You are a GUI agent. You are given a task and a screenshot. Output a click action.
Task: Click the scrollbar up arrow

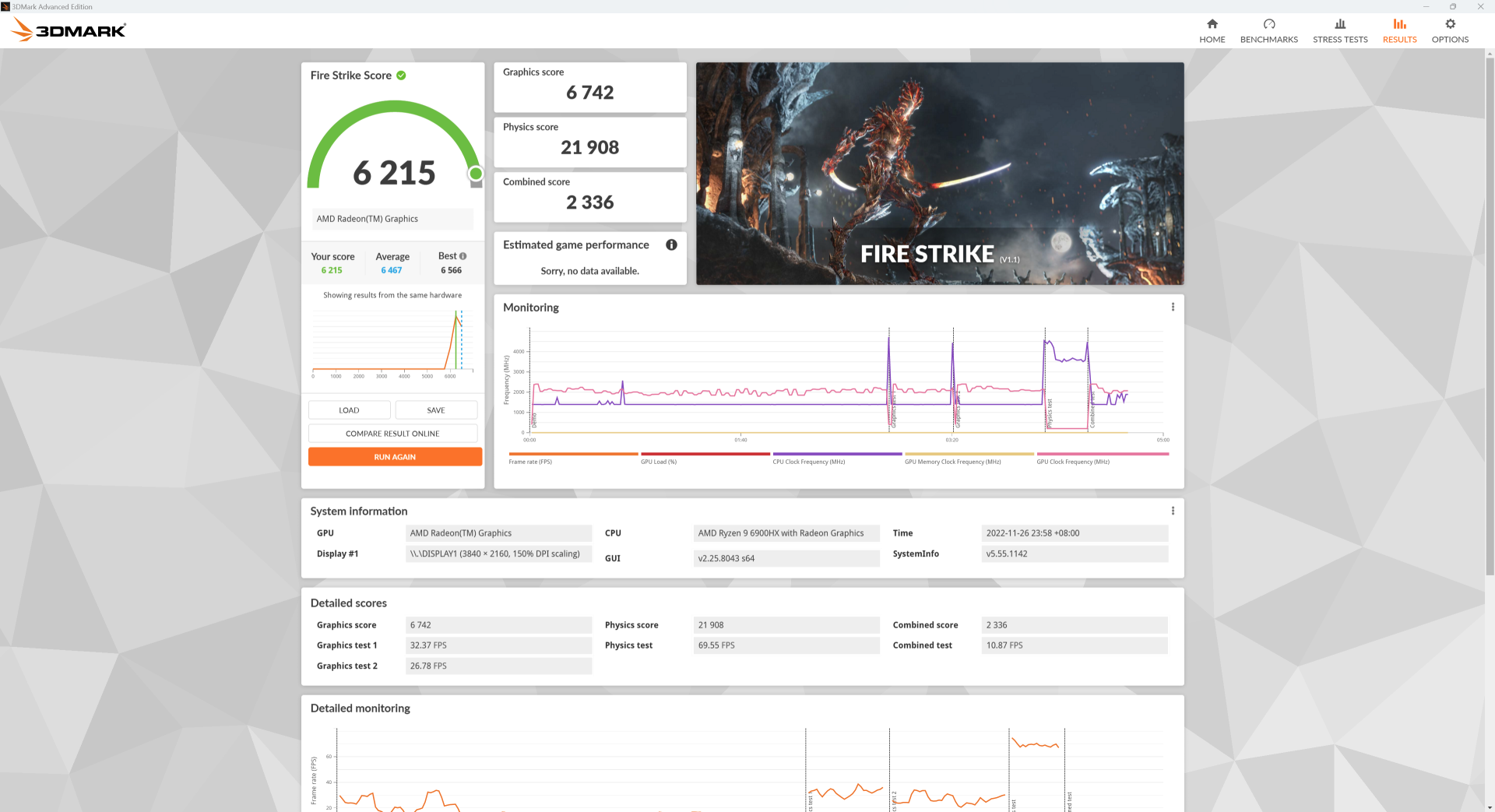(1490, 54)
